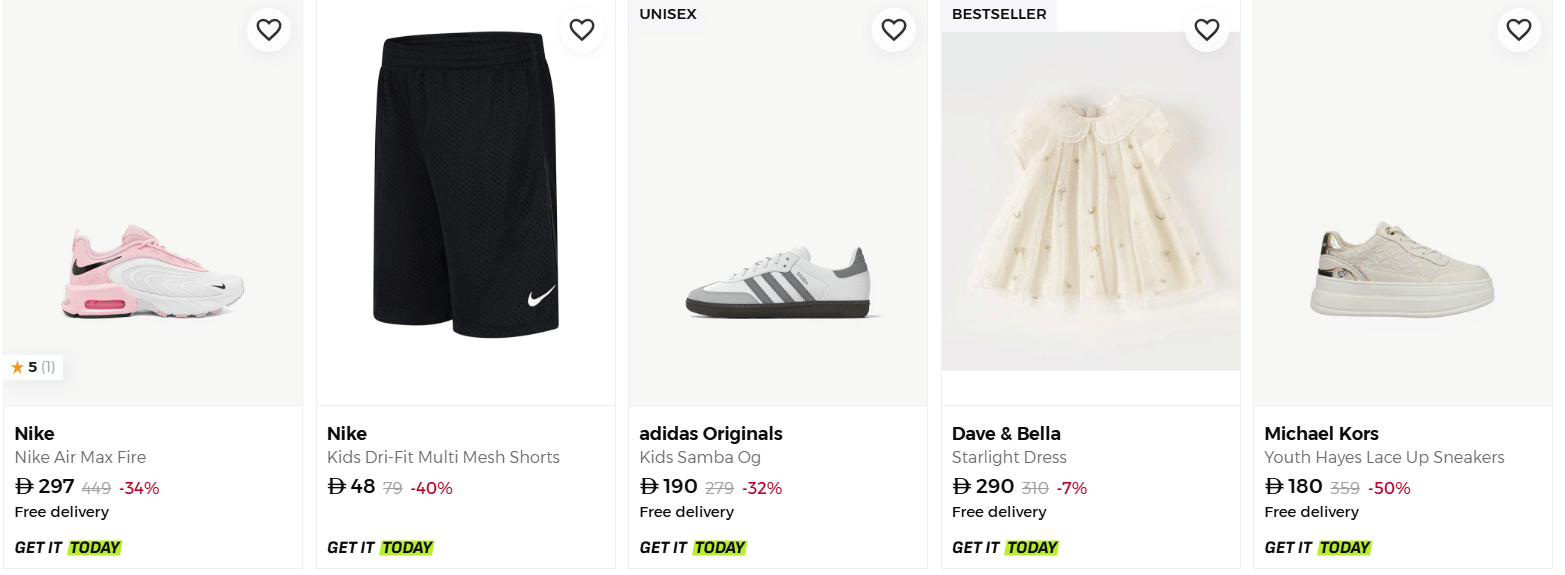The height and width of the screenshot is (575, 1565).
Task: Click Kids Samba Og product name
Action: tap(700, 457)
